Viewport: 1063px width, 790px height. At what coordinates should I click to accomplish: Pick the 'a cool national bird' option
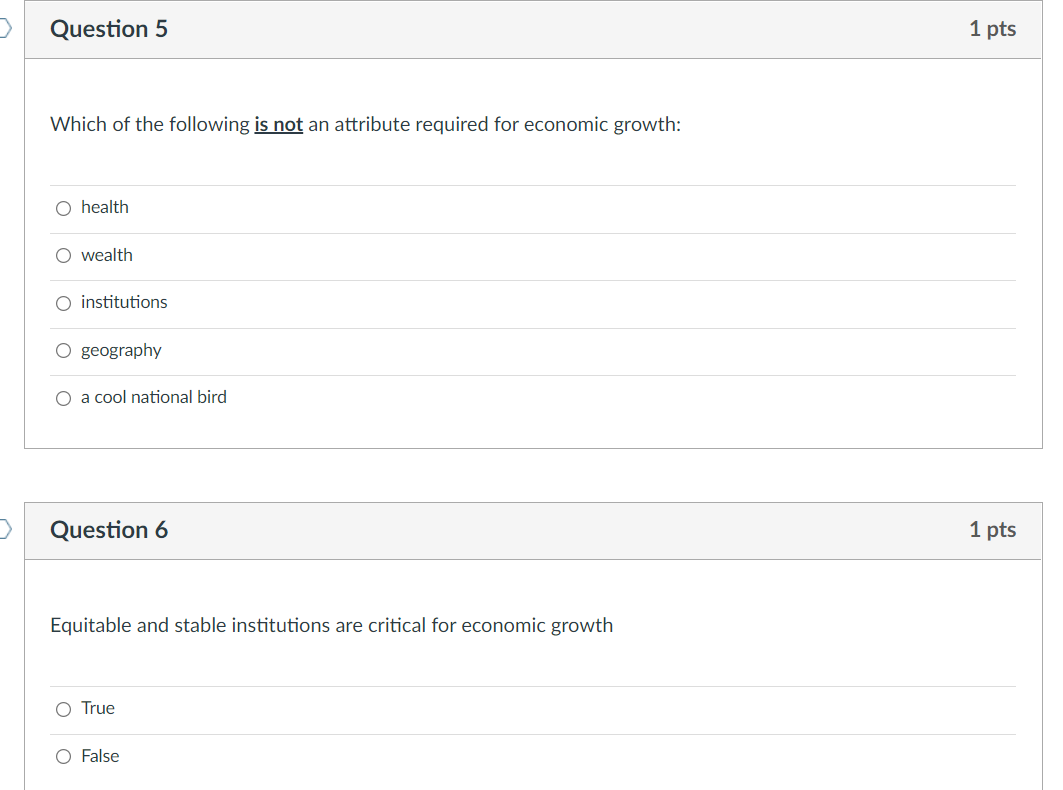(x=63, y=398)
